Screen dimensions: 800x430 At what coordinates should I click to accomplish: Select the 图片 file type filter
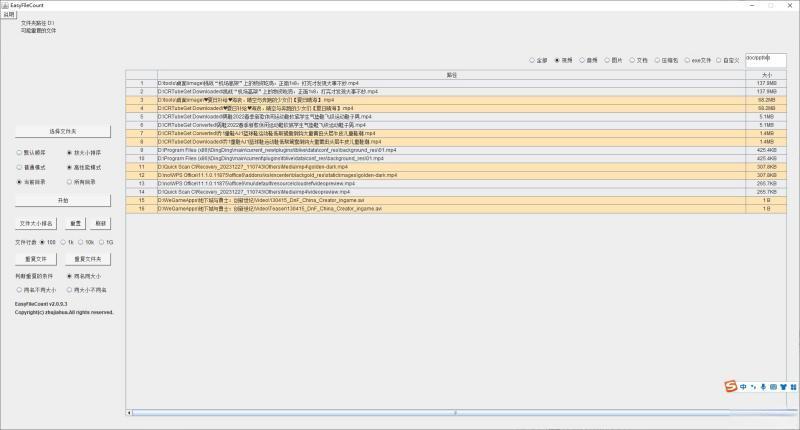(613, 60)
